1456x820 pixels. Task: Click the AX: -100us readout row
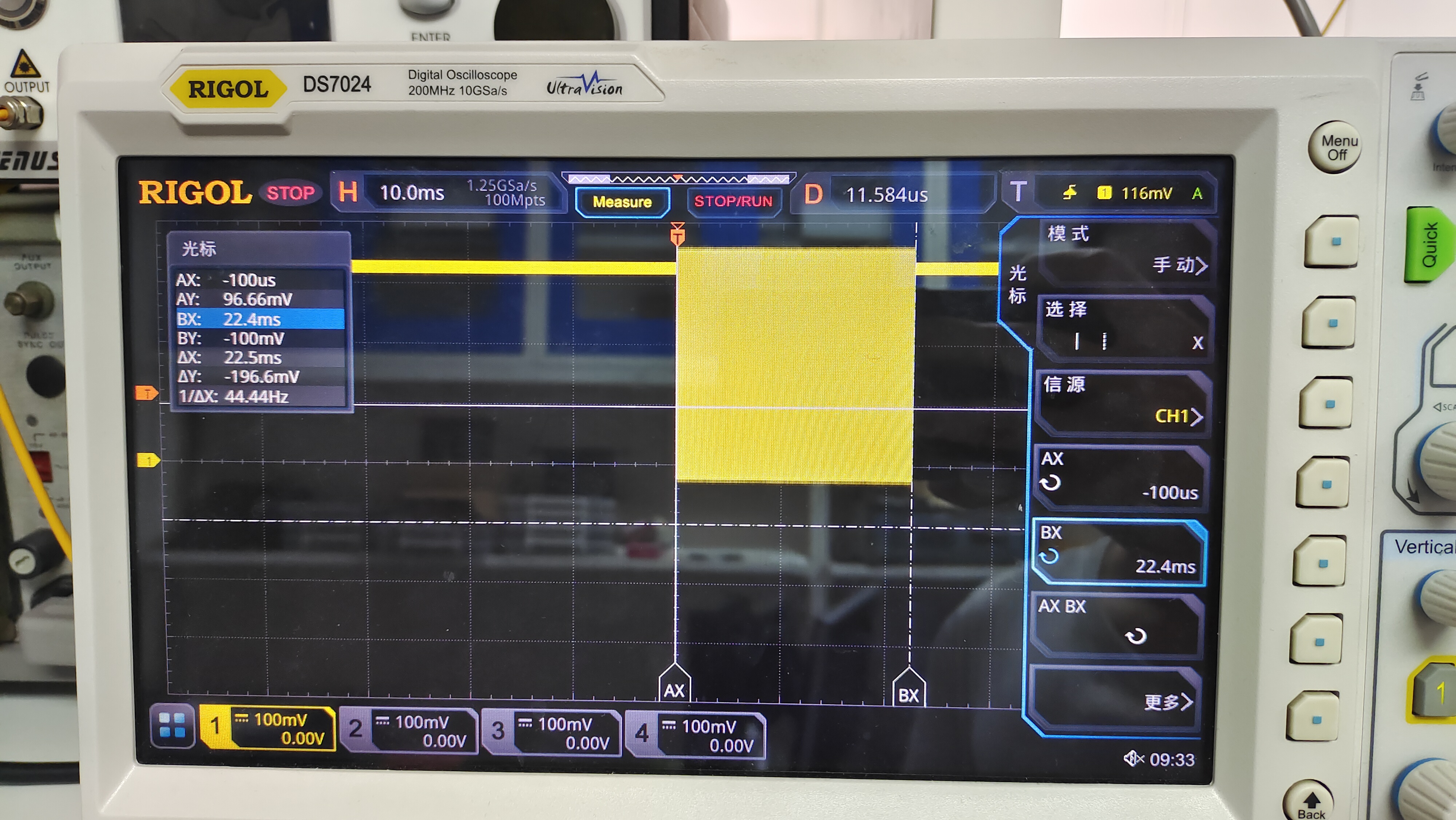[260, 280]
